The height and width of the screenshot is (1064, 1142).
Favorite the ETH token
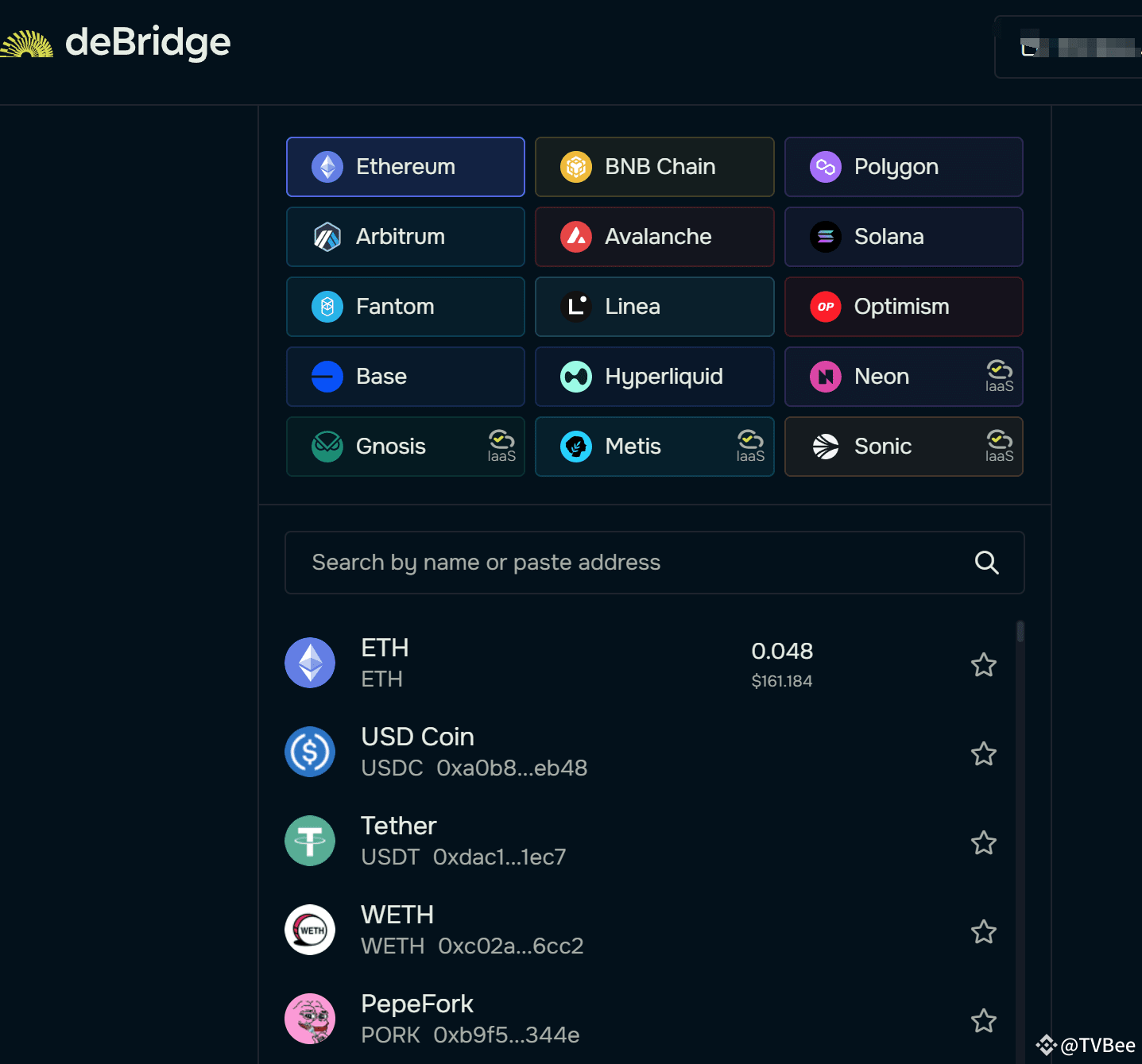coord(983,665)
